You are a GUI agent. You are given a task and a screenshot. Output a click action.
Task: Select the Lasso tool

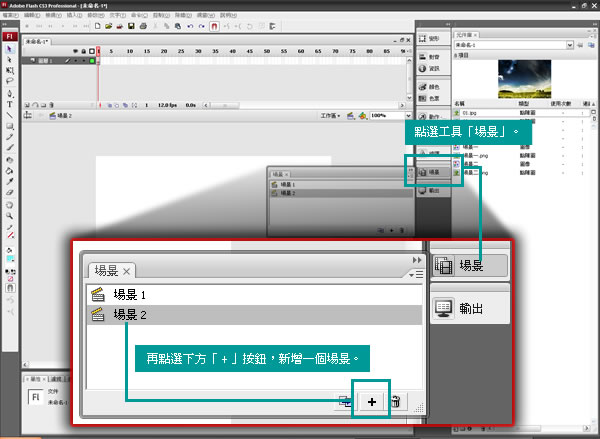click(10, 81)
